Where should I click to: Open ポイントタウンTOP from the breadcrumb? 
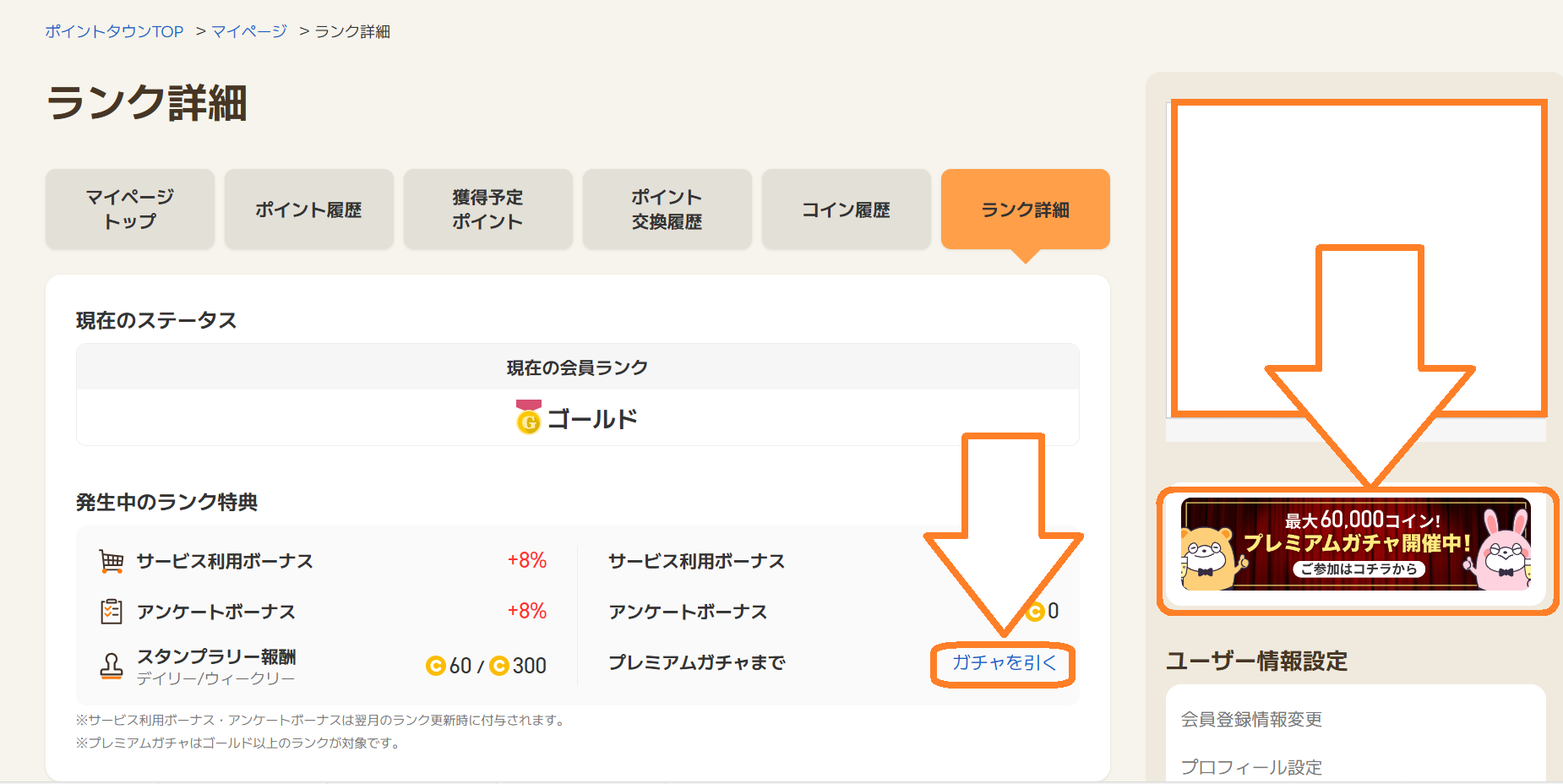tap(113, 31)
